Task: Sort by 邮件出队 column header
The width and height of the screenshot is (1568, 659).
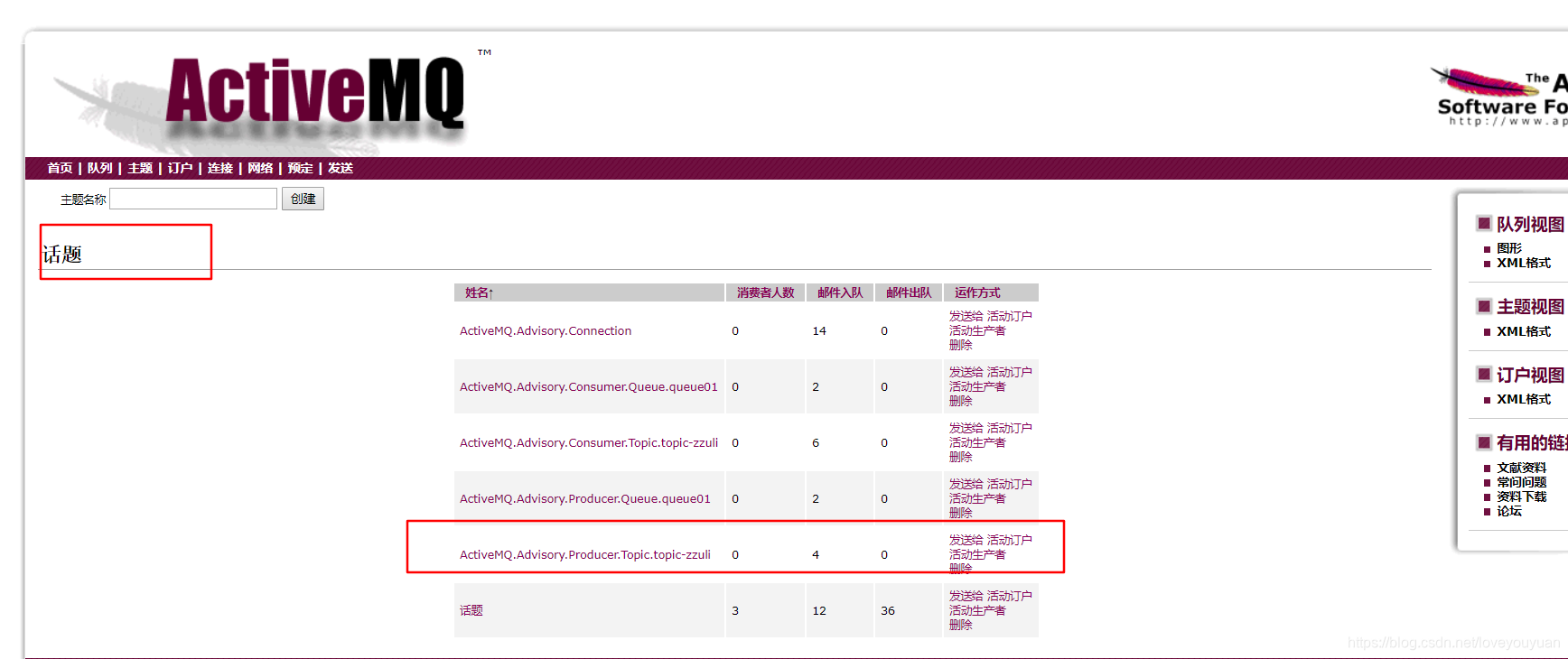Action: pos(909,292)
